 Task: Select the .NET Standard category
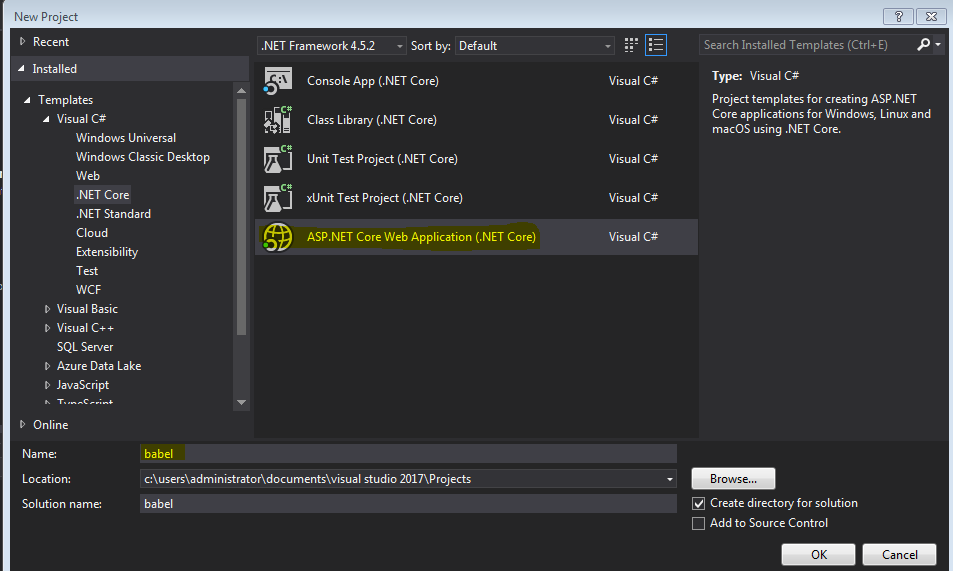[114, 214]
